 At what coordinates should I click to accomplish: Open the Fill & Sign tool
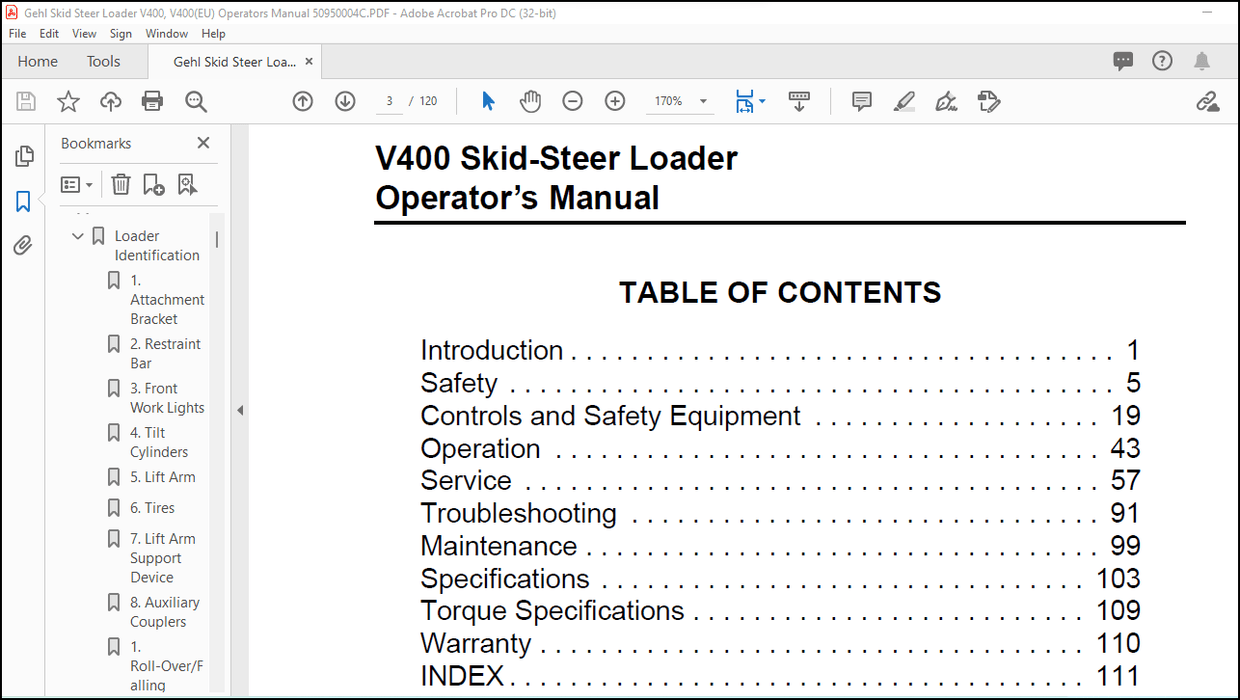(x=946, y=101)
